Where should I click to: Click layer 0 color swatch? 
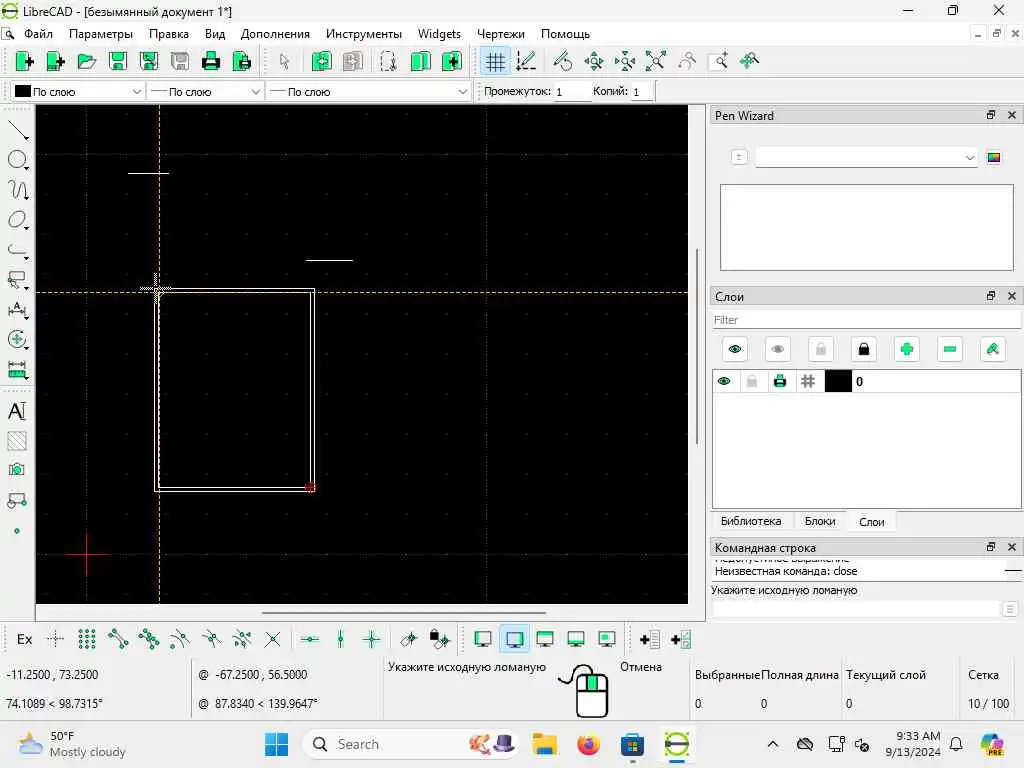pos(838,381)
